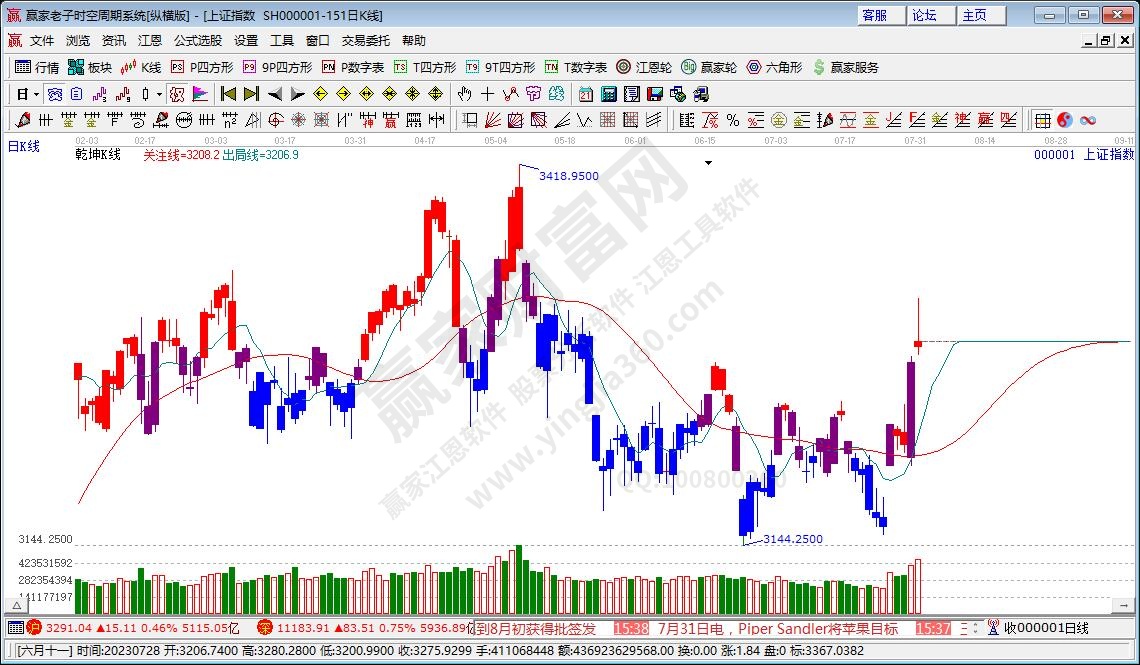Open the 公式选股 menu
Screen dimensions: 1140x665
198,41
